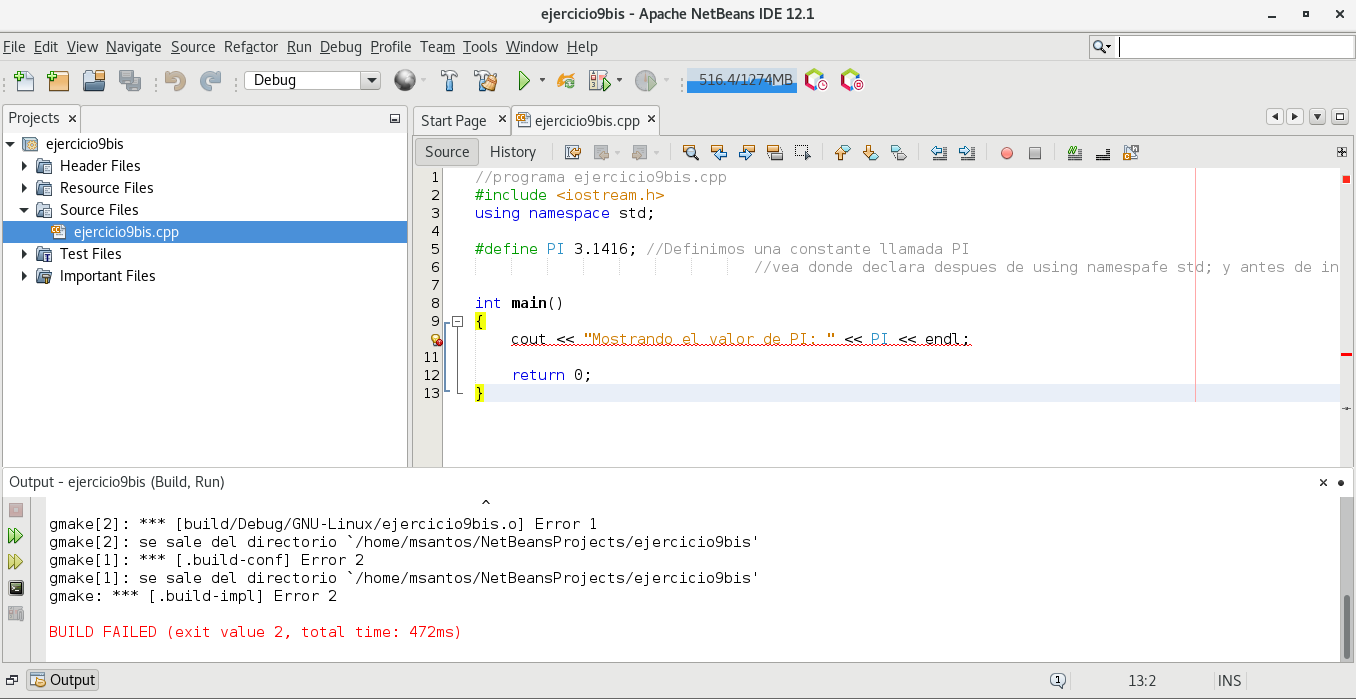Toggle highlight search in the editor toolbar
This screenshot has height=699, width=1356.
tap(774, 153)
